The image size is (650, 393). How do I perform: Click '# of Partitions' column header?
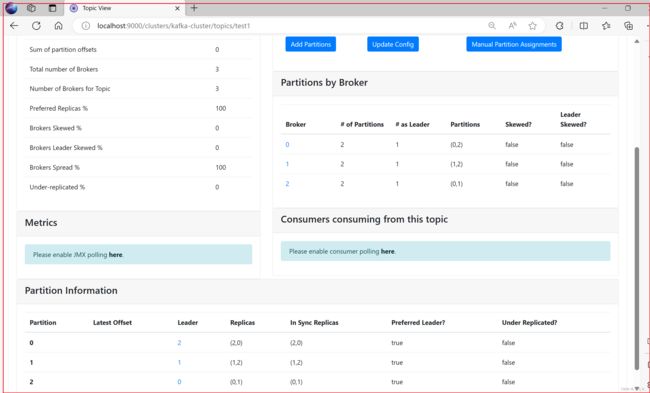point(362,124)
